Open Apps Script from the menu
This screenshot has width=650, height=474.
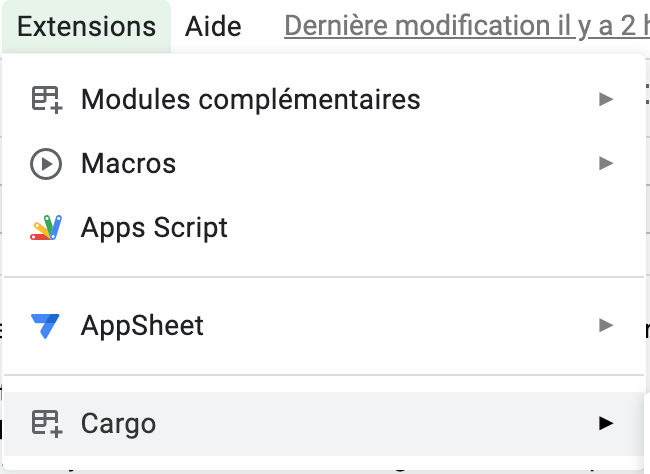point(154,228)
